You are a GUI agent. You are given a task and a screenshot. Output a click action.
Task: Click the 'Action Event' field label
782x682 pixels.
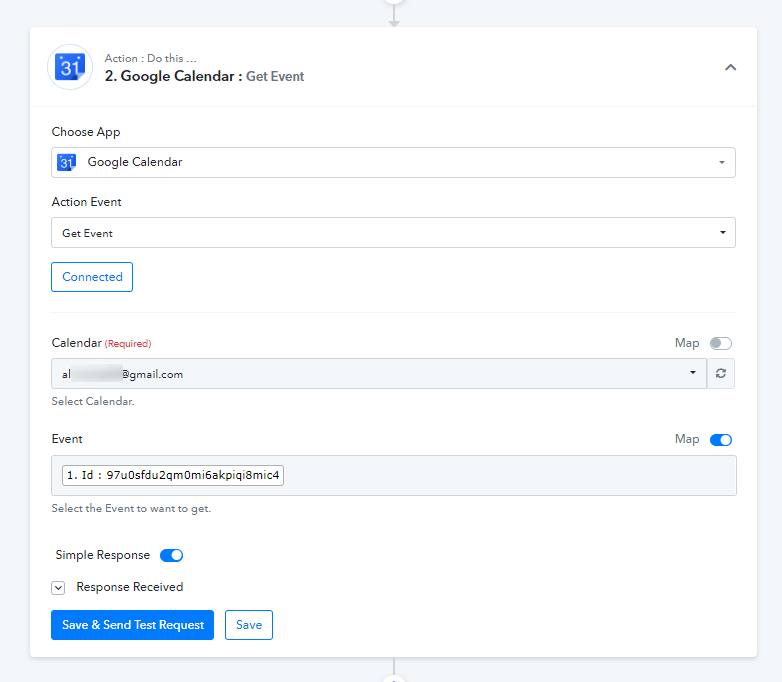click(x=86, y=202)
